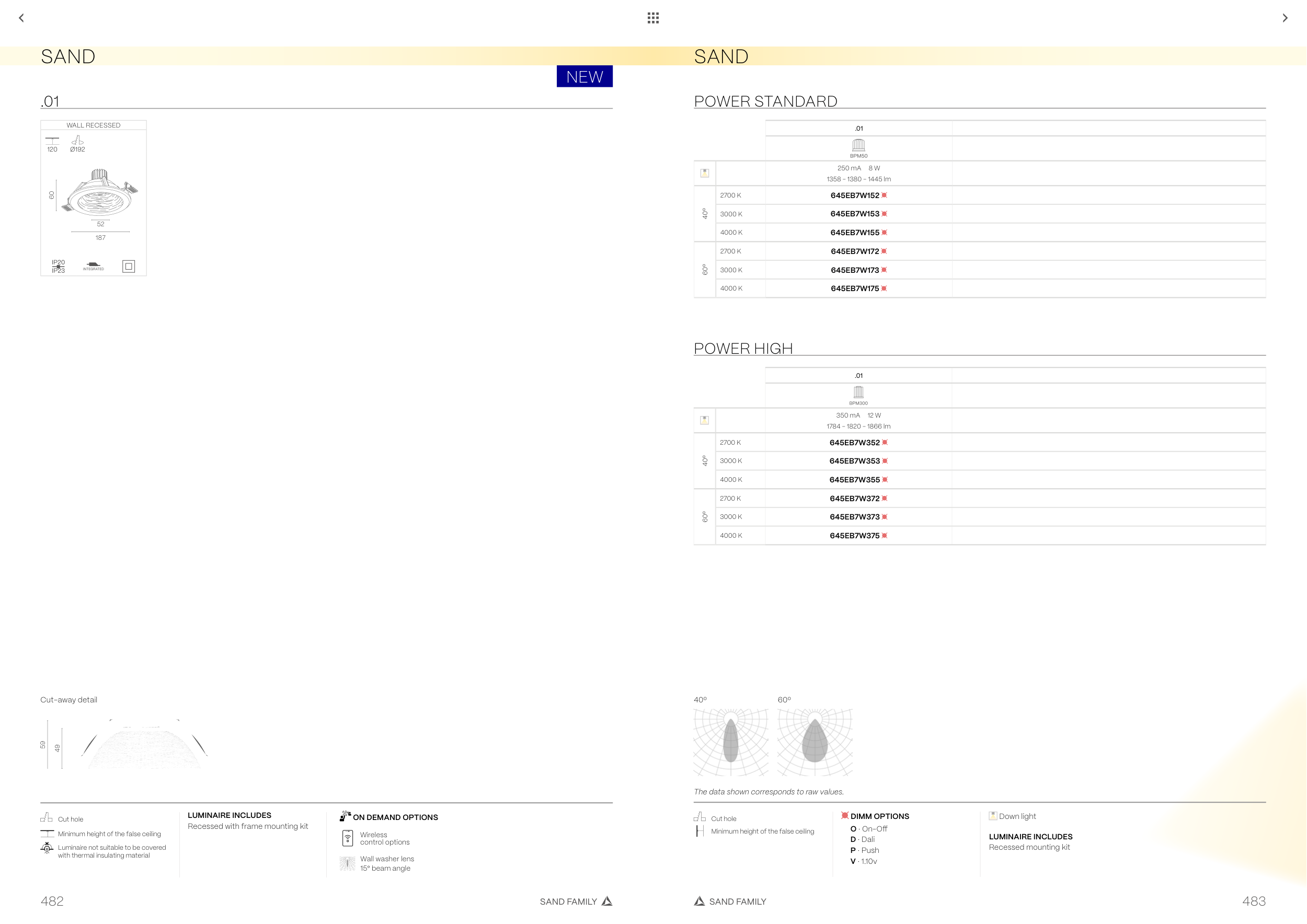1307x924 pixels.
Task: Select product code 645EB7W375
Action: pos(854,536)
